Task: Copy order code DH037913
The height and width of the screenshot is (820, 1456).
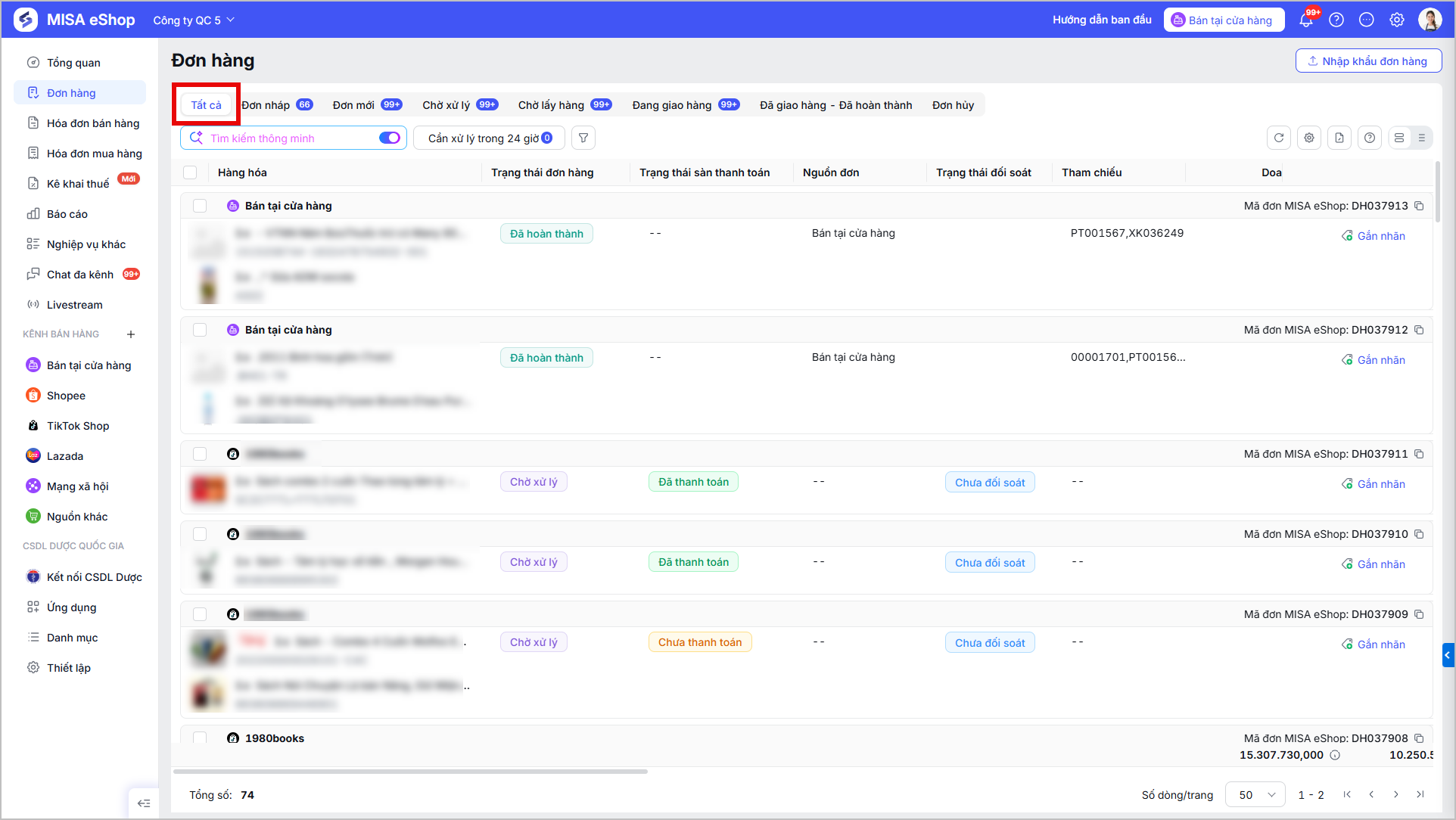Action: coord(1419,206)
